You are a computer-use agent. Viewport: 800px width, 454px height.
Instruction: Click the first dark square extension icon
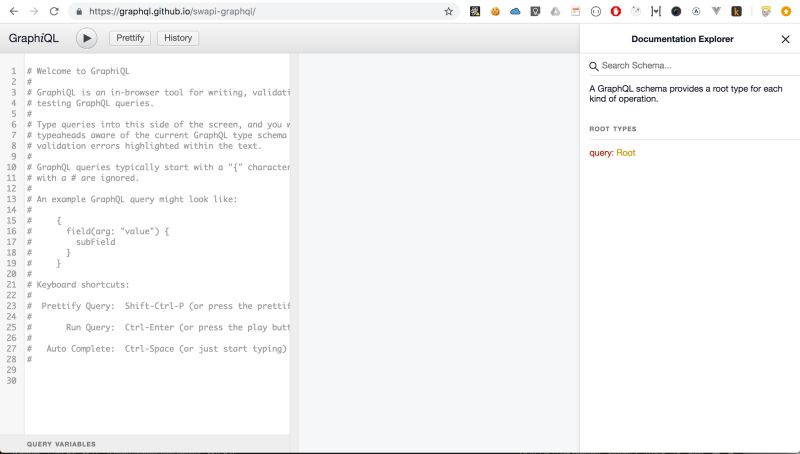(x=475, y=11)
